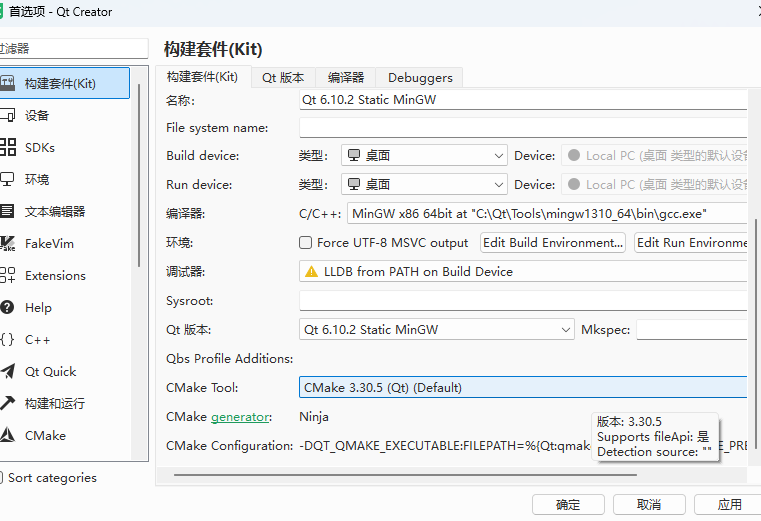Select the 构建套件(Kit) category icon

(7, 83)
